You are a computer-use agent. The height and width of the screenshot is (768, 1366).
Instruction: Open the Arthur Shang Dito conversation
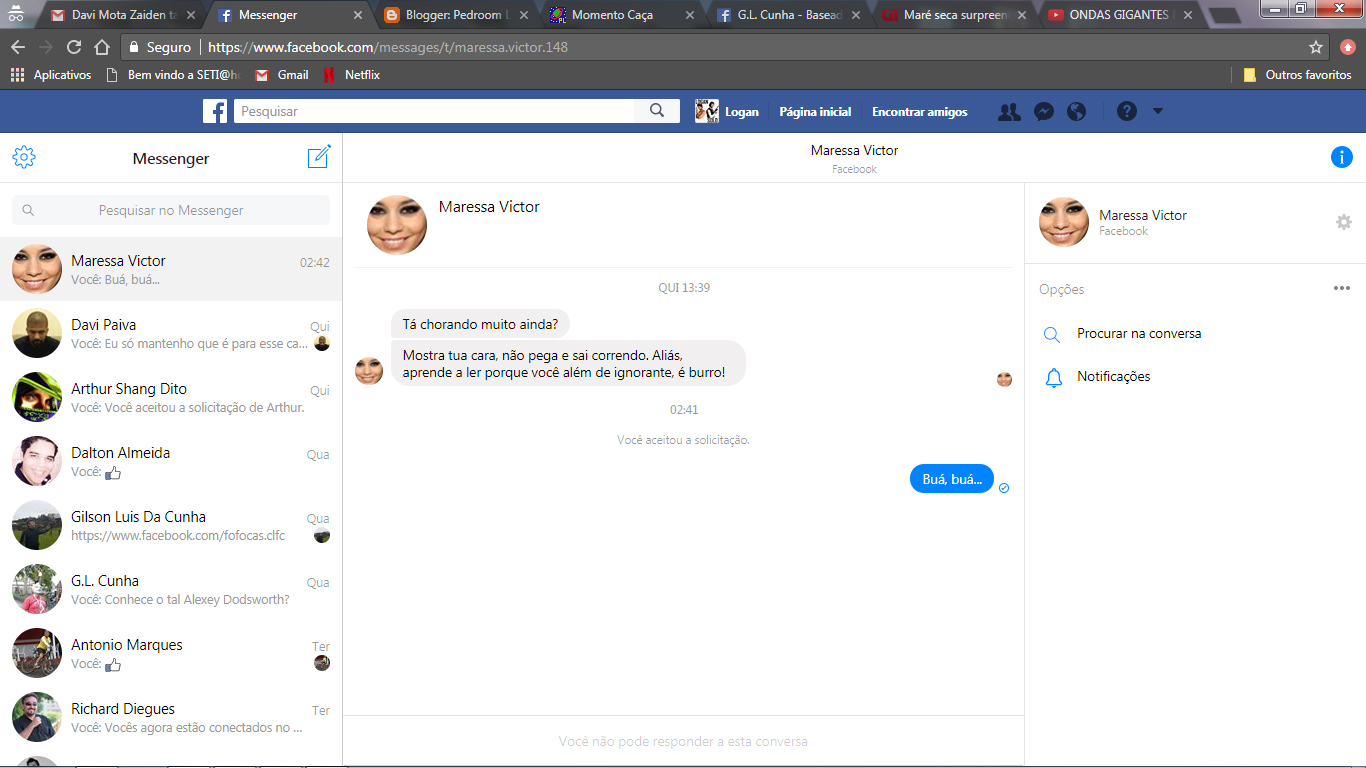coord(171,397)
